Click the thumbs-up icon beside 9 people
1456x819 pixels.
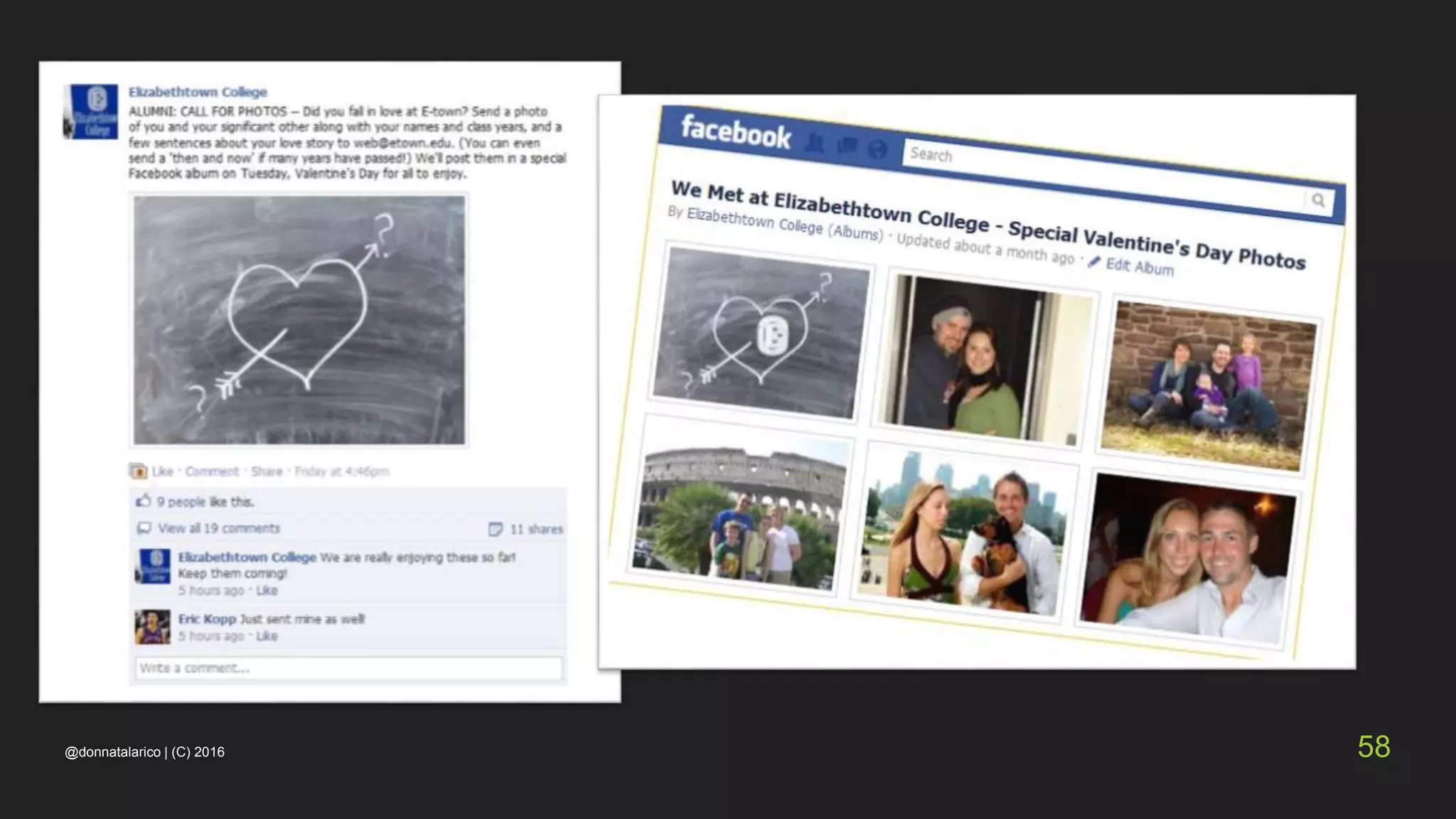point(143,501)
